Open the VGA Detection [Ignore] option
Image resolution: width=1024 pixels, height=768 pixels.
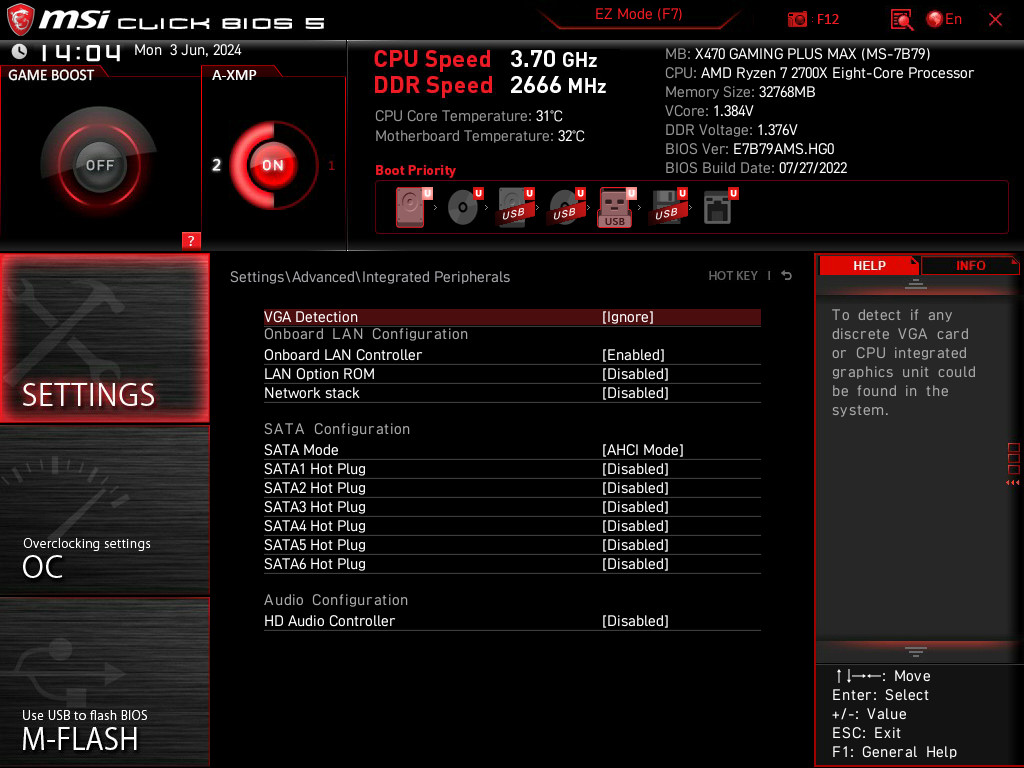[x=512, y=317]
